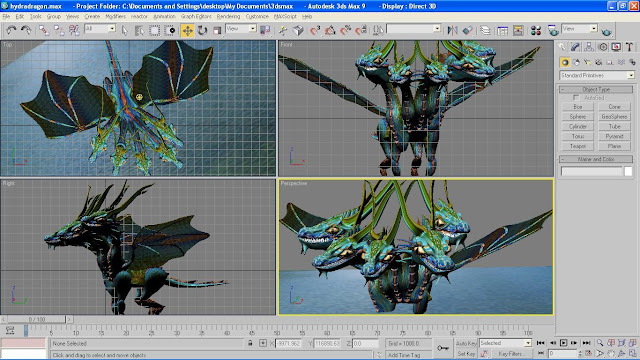Click the Play Animation button
Image resolution: width=640 pixels, height=360 pixels.
pyautogui.click(x=563, y=343)
